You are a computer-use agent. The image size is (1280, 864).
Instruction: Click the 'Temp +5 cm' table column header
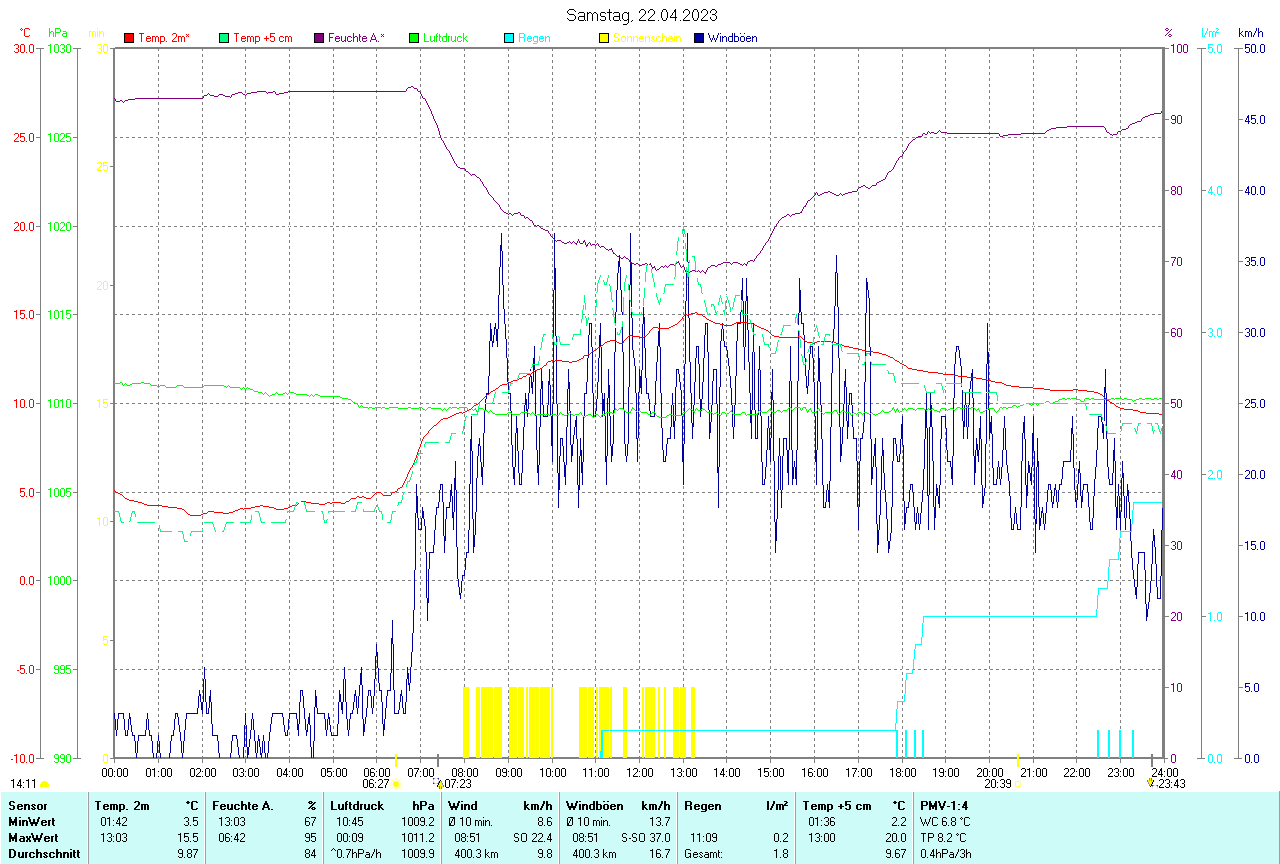(836, 805)
